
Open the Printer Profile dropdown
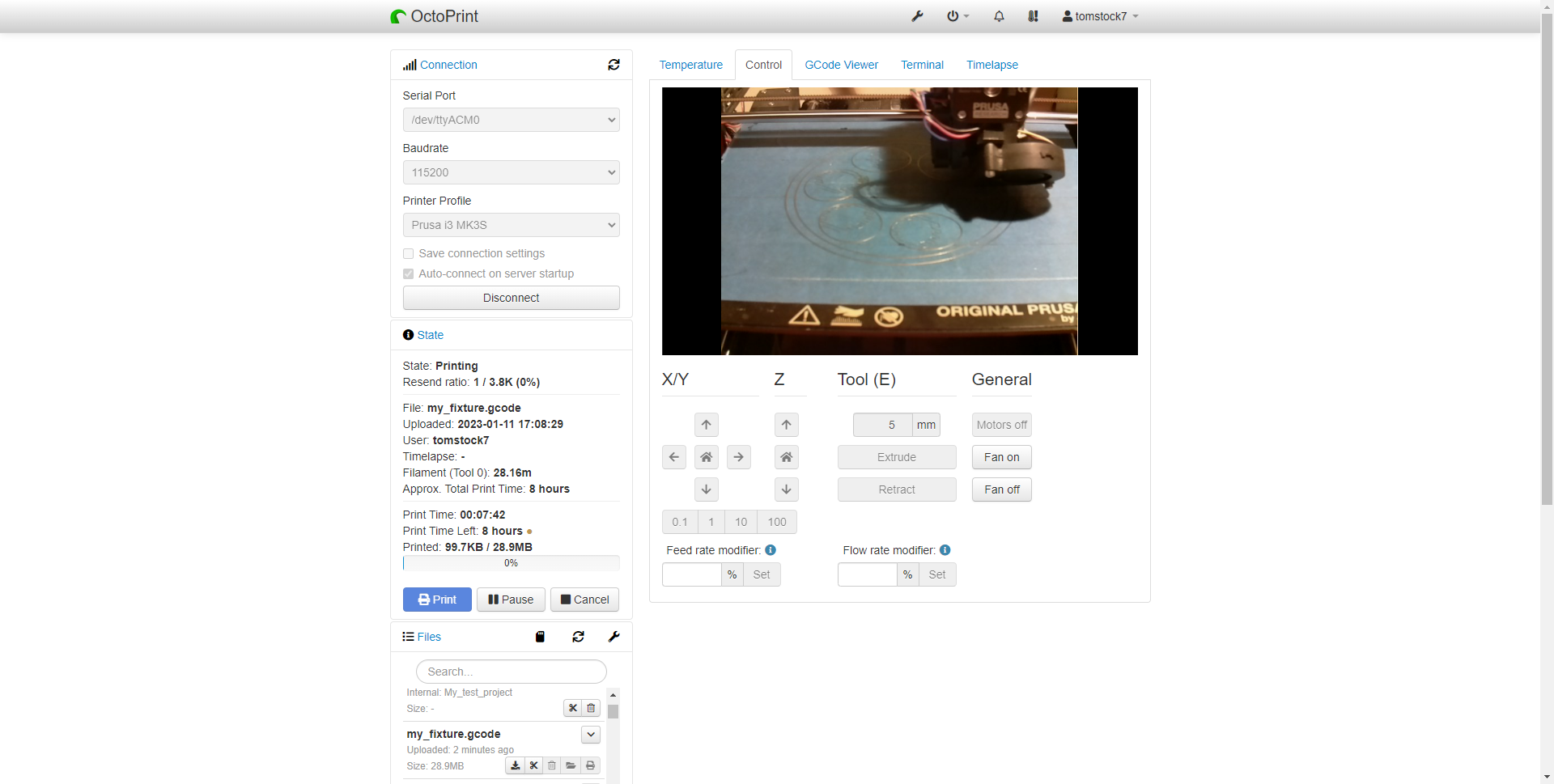click(512, 225)
